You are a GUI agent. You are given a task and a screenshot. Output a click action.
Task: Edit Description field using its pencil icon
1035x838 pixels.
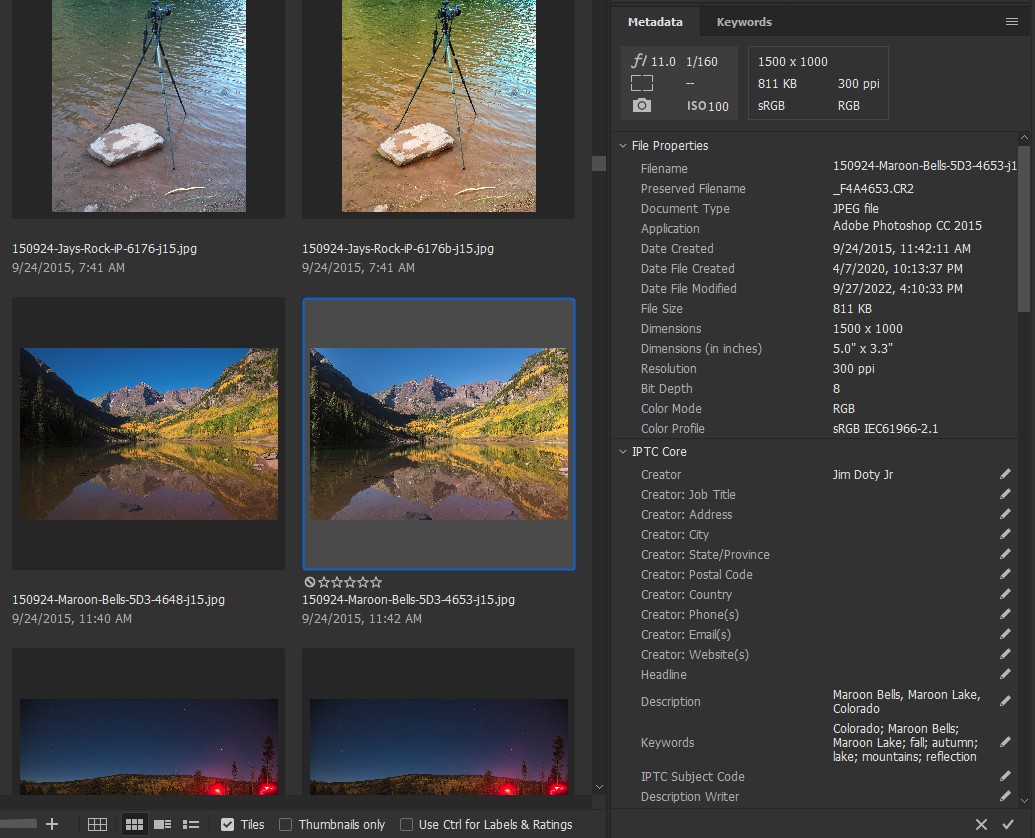pyautogui.click(x=1005, y=702)
